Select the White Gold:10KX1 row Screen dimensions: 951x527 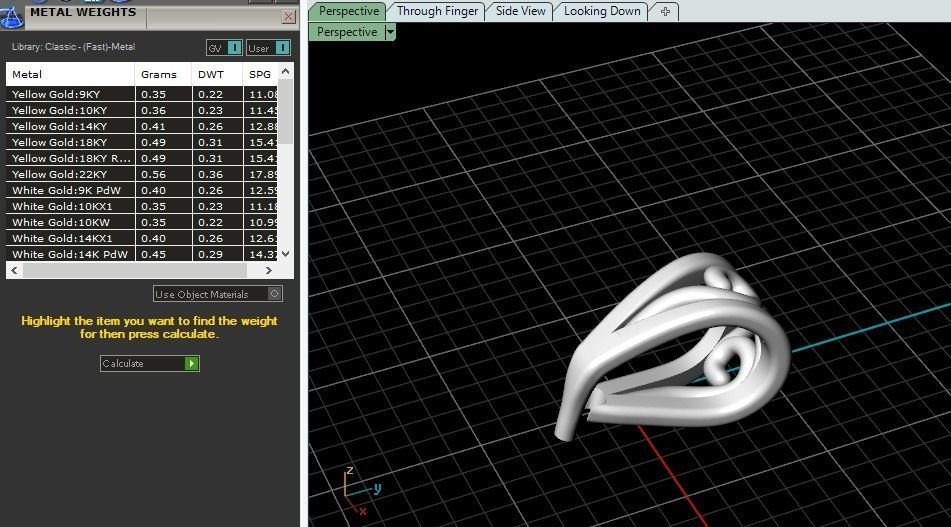click(x=142, y=206)
